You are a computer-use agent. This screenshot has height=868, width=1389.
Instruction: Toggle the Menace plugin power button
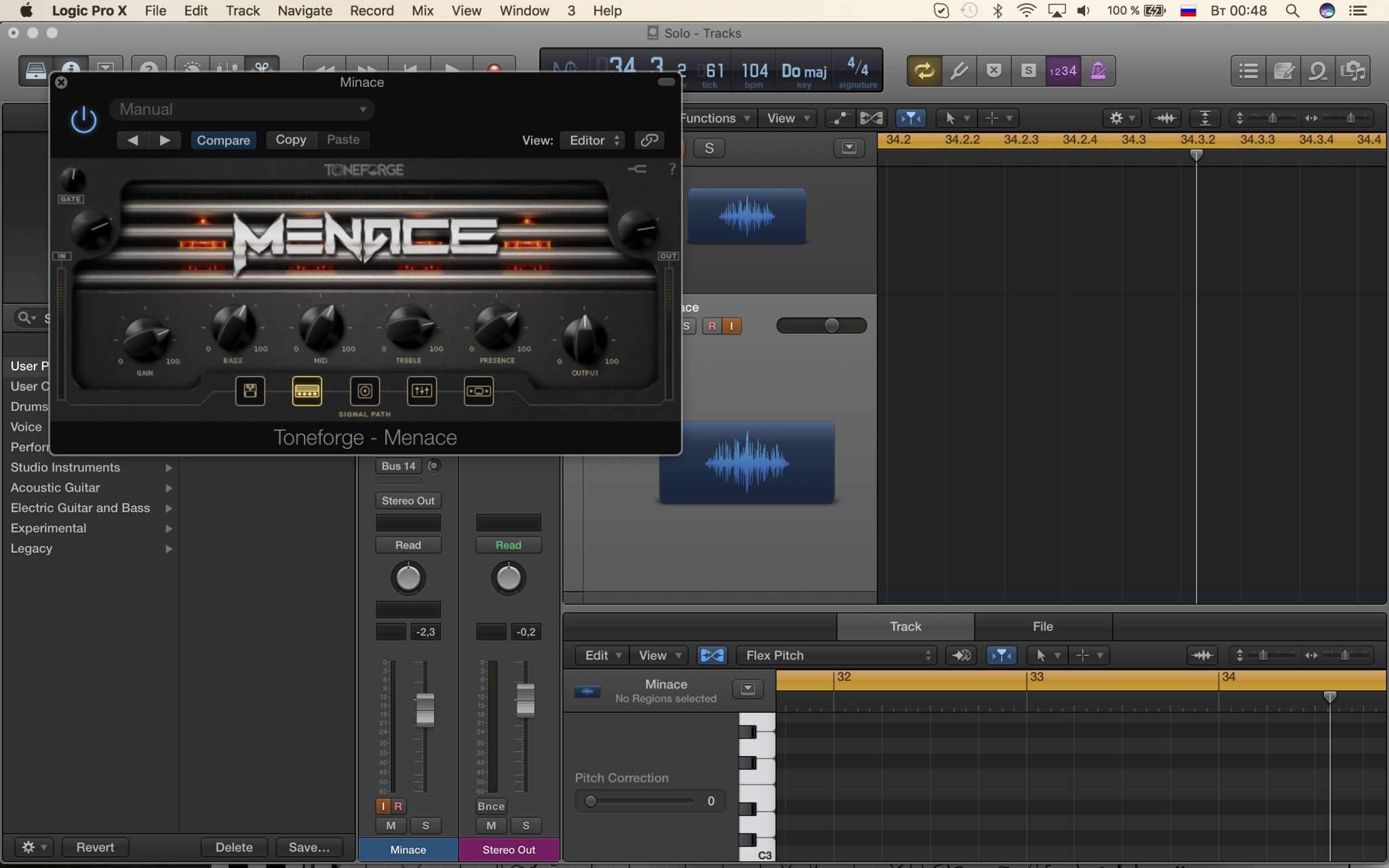(x=84, y=120)
